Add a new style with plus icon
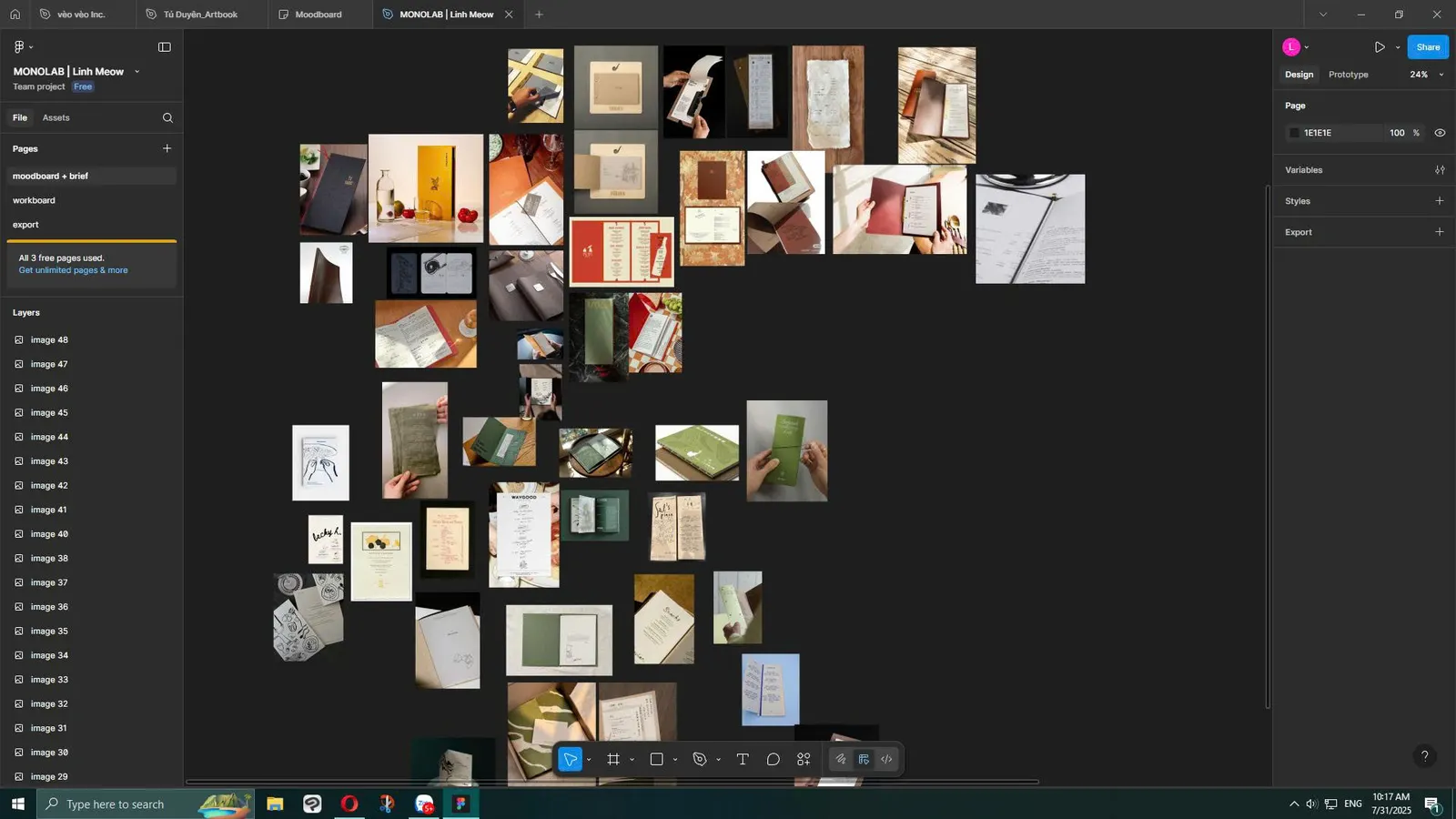Screen dimensions: 1456x819 1440,201
